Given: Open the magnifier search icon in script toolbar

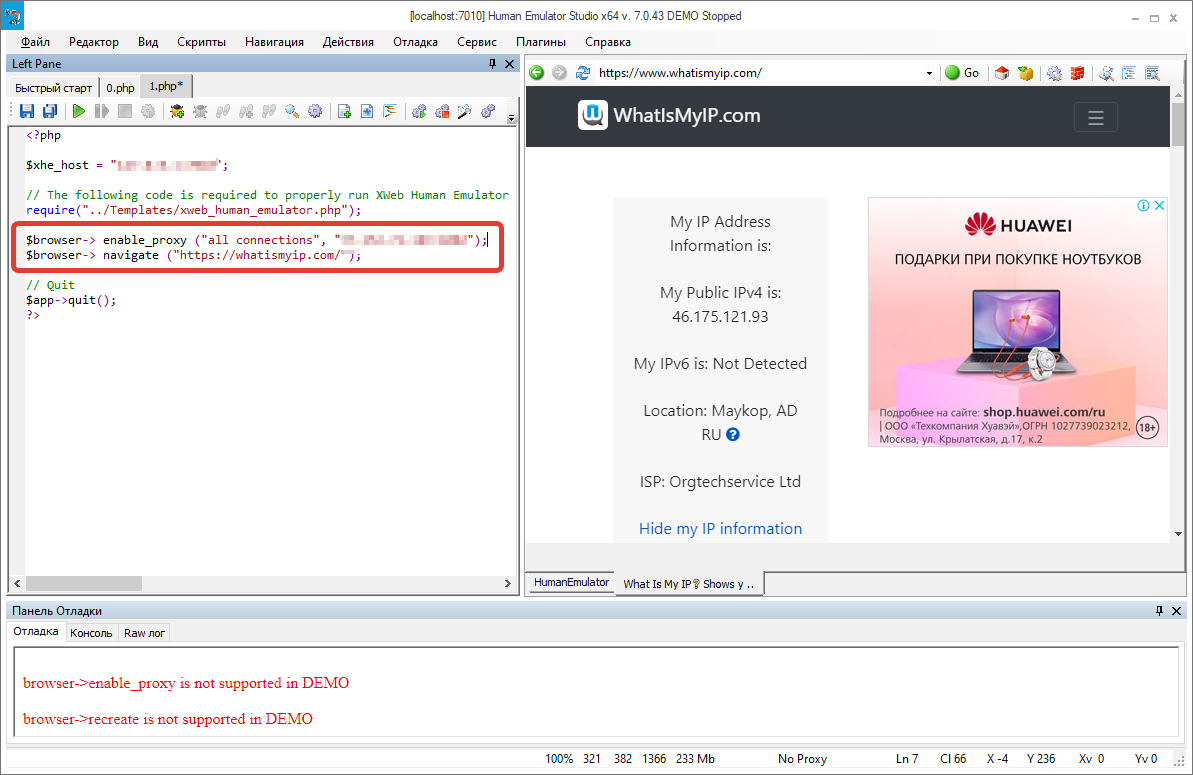Looking at the screenshot, I should pos(292,111).
